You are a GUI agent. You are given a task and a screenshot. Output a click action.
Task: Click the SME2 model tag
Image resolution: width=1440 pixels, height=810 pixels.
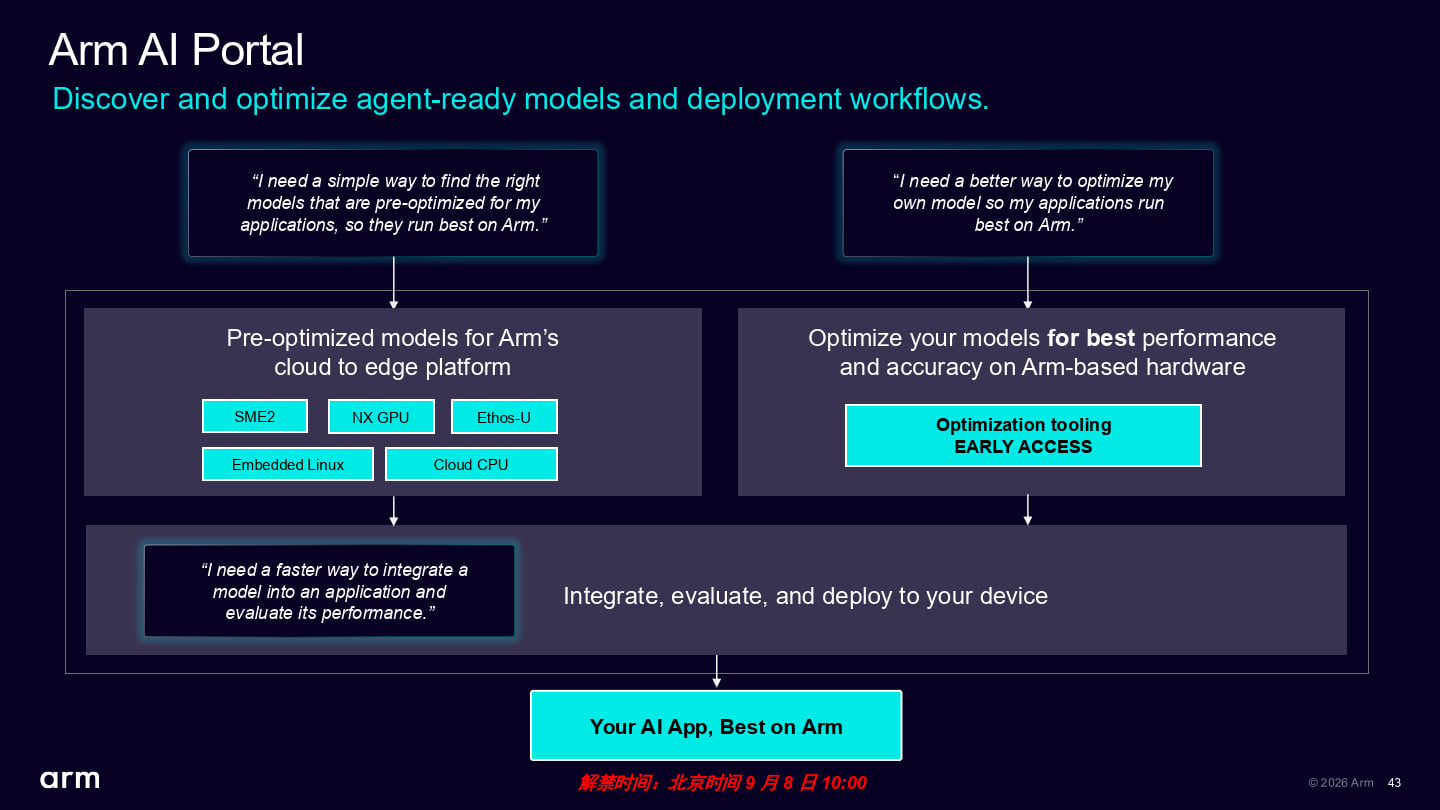coord(255,417)
